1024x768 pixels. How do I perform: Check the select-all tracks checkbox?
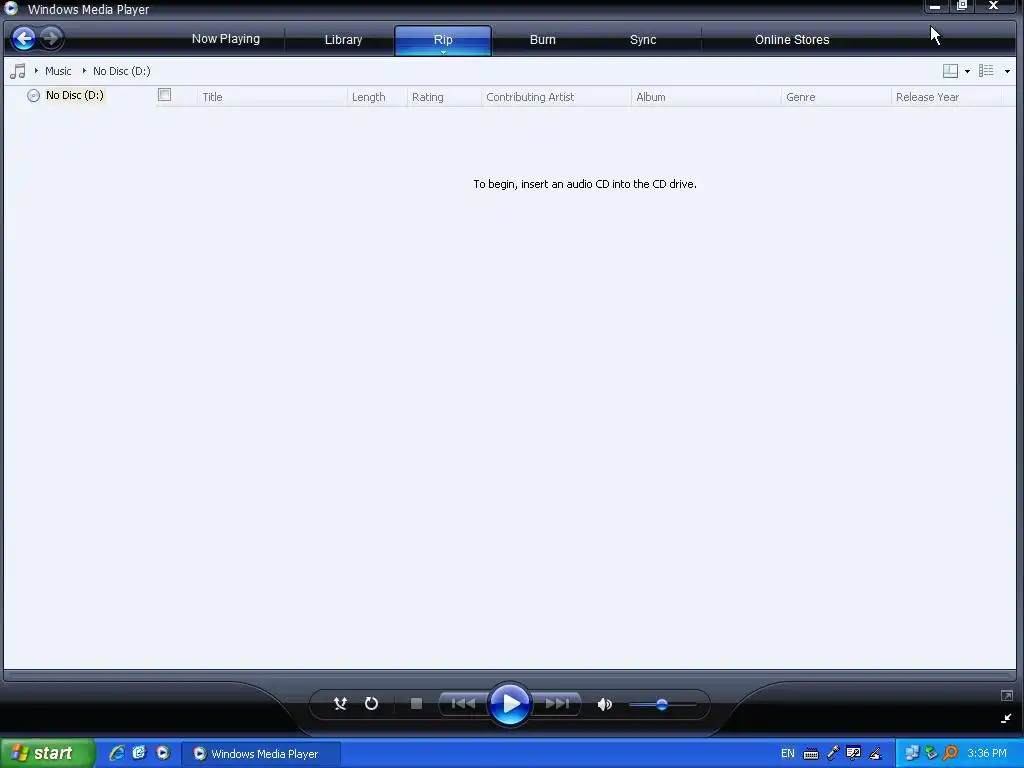point(165,95)
